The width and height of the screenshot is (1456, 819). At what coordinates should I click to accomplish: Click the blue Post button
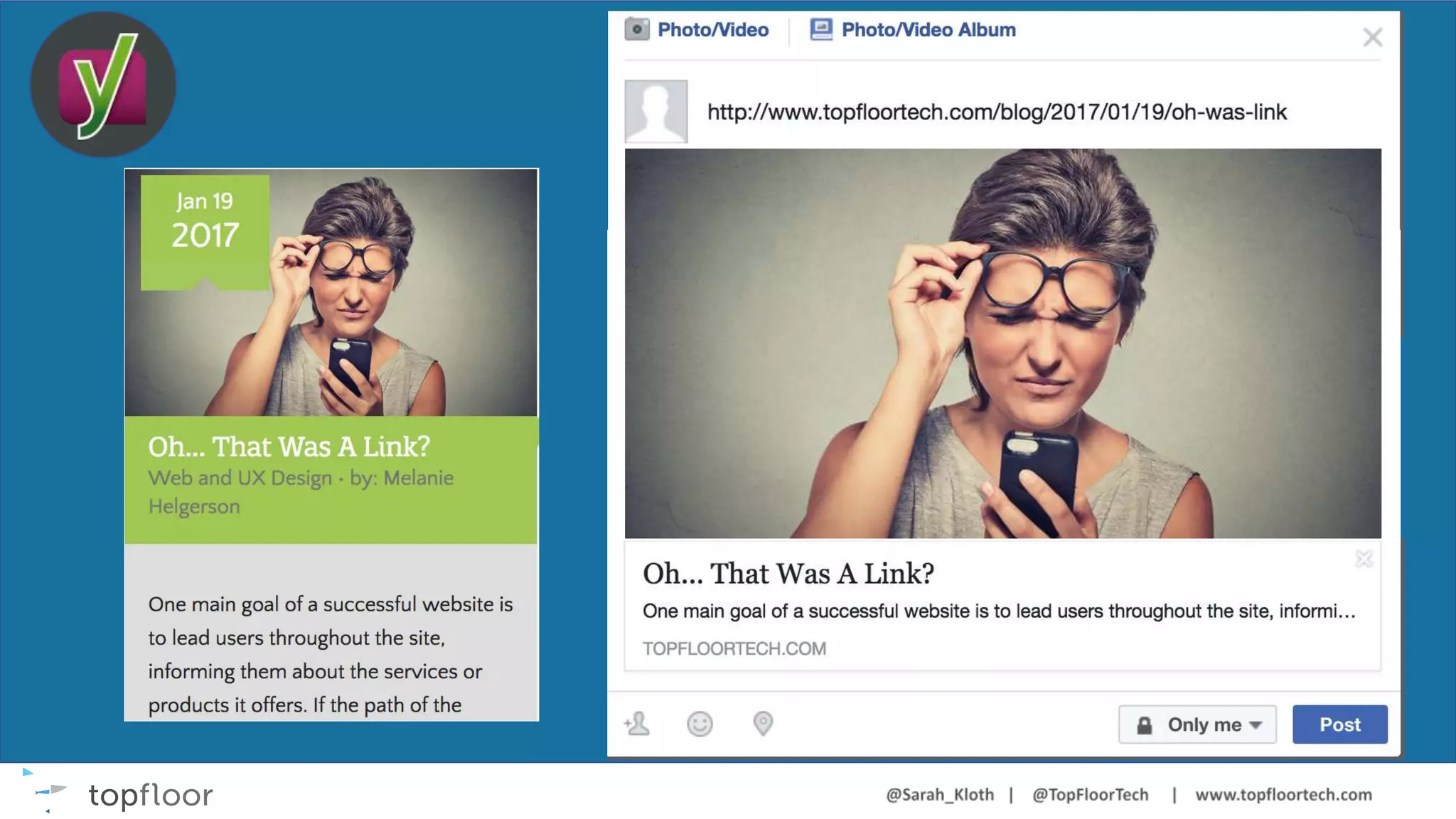[x=1339, y=724]
